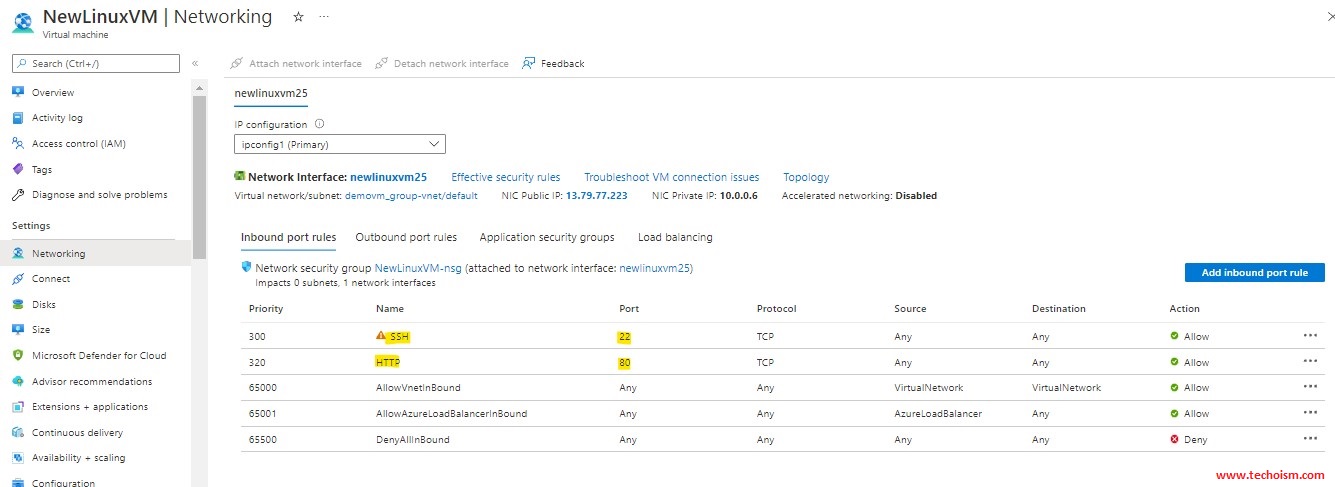The image size is (1335, 487).
Task: Select the Load balancing tab
Action: tap(675, 237)
